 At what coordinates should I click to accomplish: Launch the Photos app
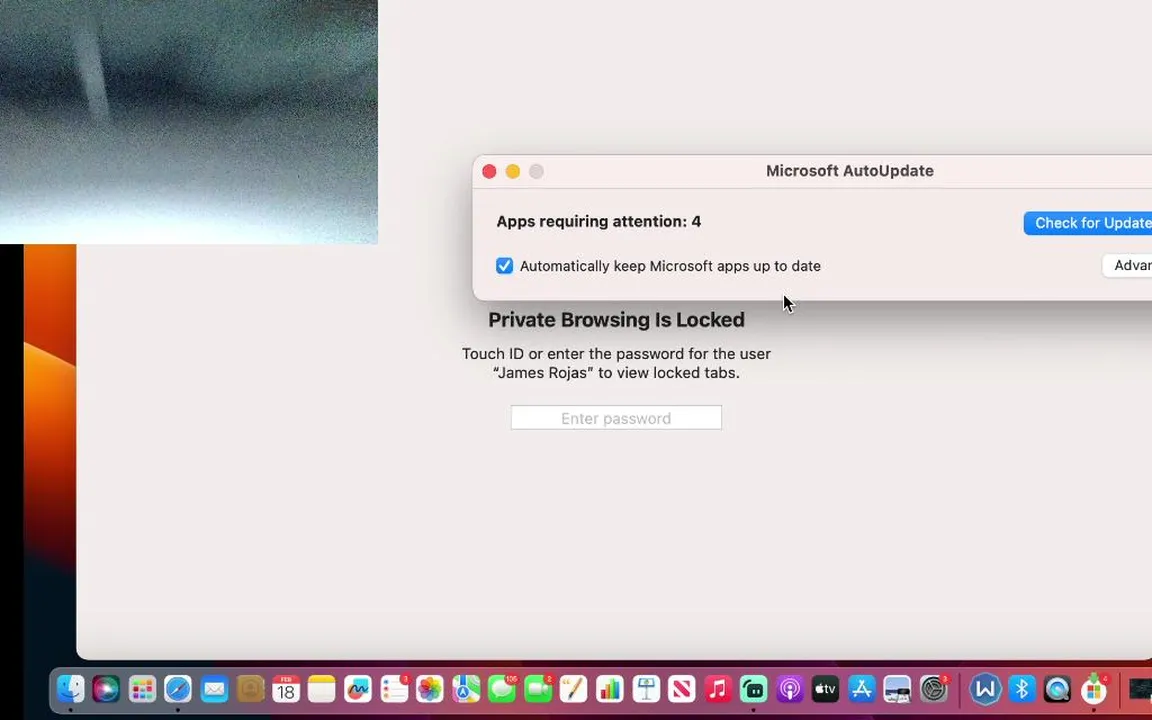point(430,689)
